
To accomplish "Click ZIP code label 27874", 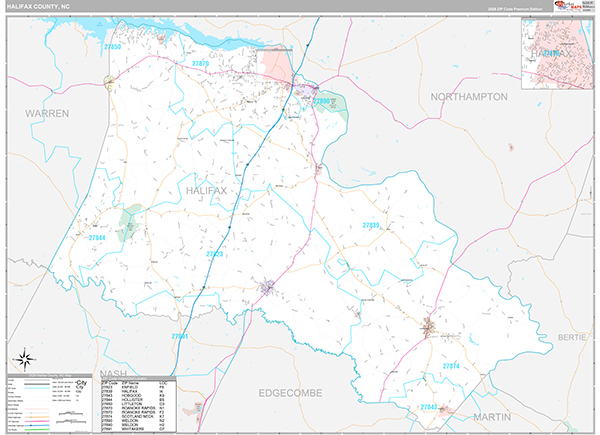I will [x=452, y=366].
